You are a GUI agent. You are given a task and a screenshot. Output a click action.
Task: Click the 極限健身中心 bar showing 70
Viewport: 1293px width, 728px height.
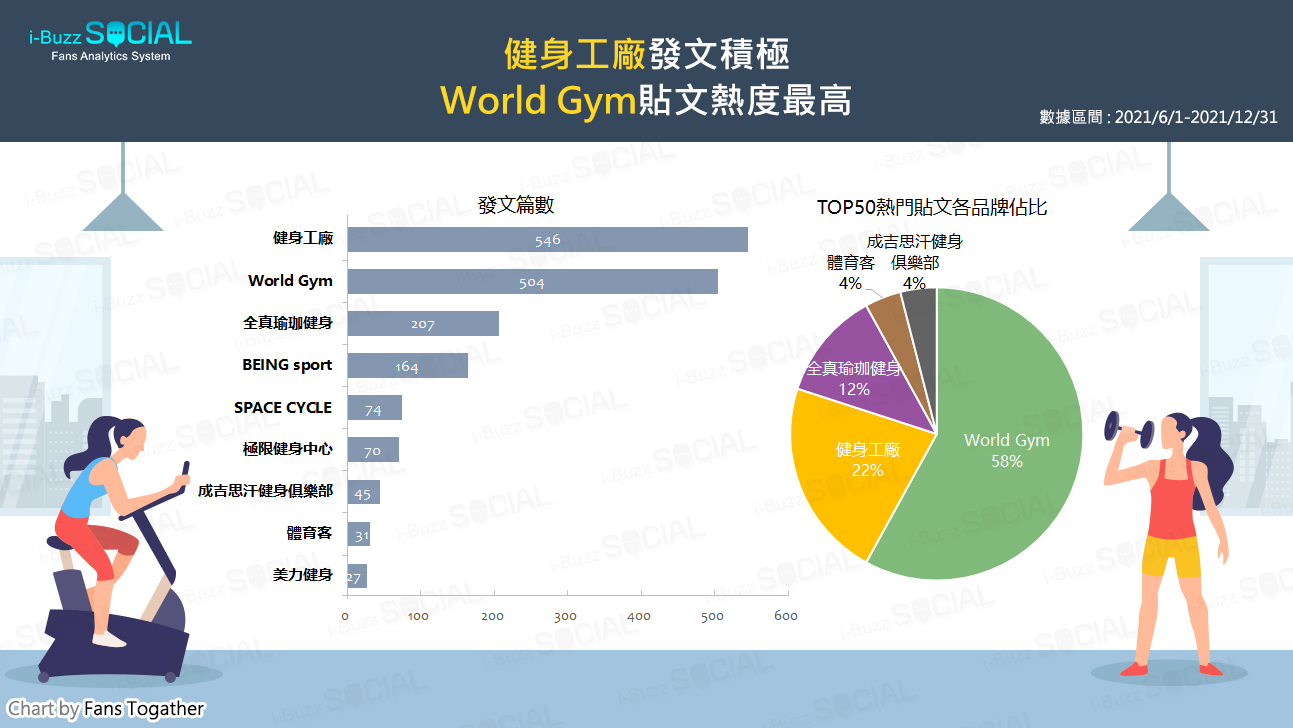coord(373,450)
